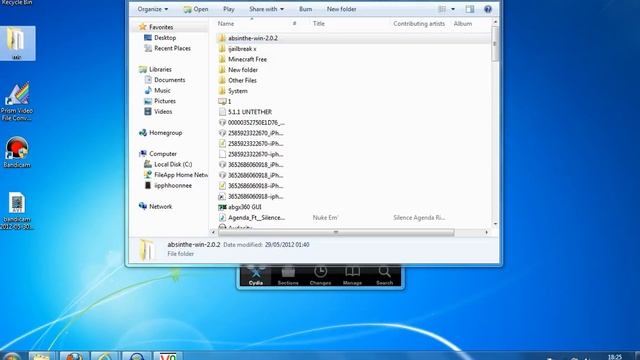Viewport: 640px width, 360px height.
Task: Open the Manage tab in Cydia
Action: tap(352, 276)
